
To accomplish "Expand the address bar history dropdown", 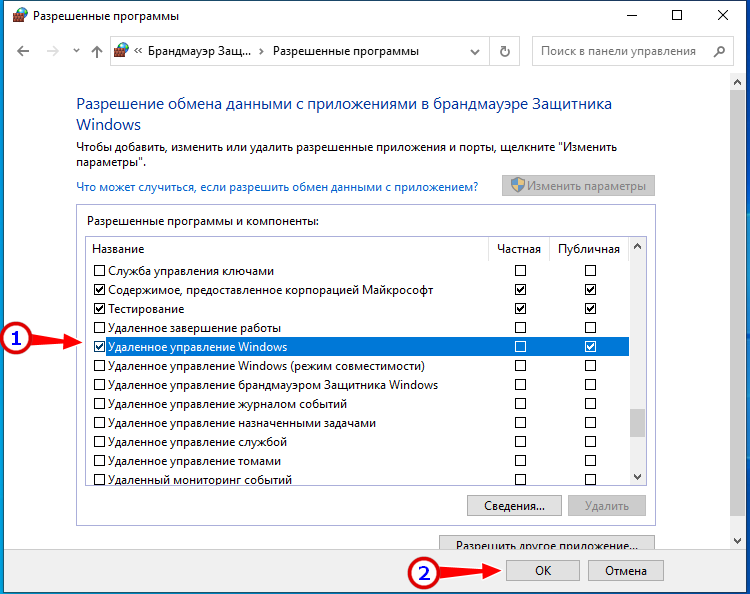I will (474, 51).
